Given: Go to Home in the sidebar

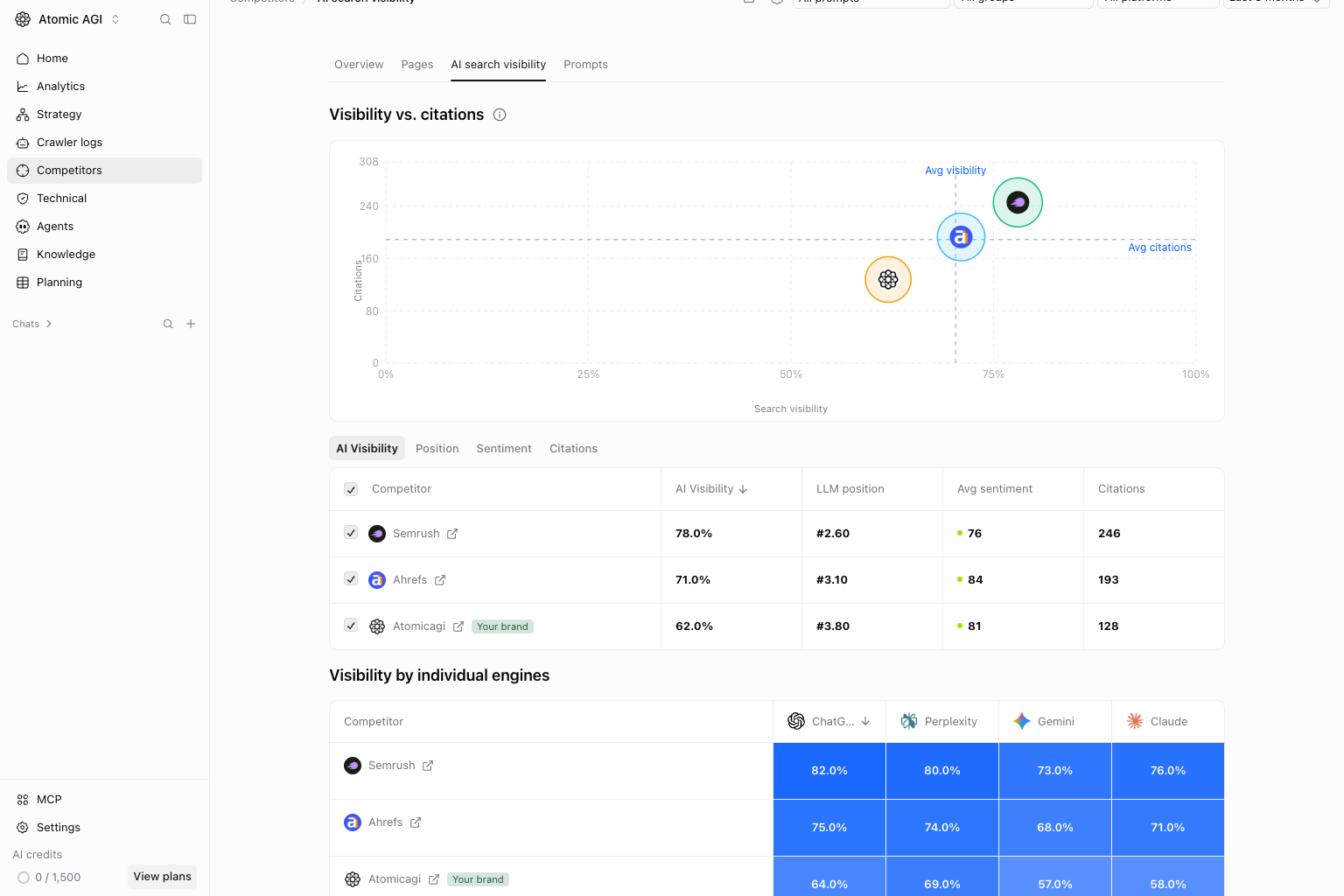Looking at the screenshot, I should (104, 59).
